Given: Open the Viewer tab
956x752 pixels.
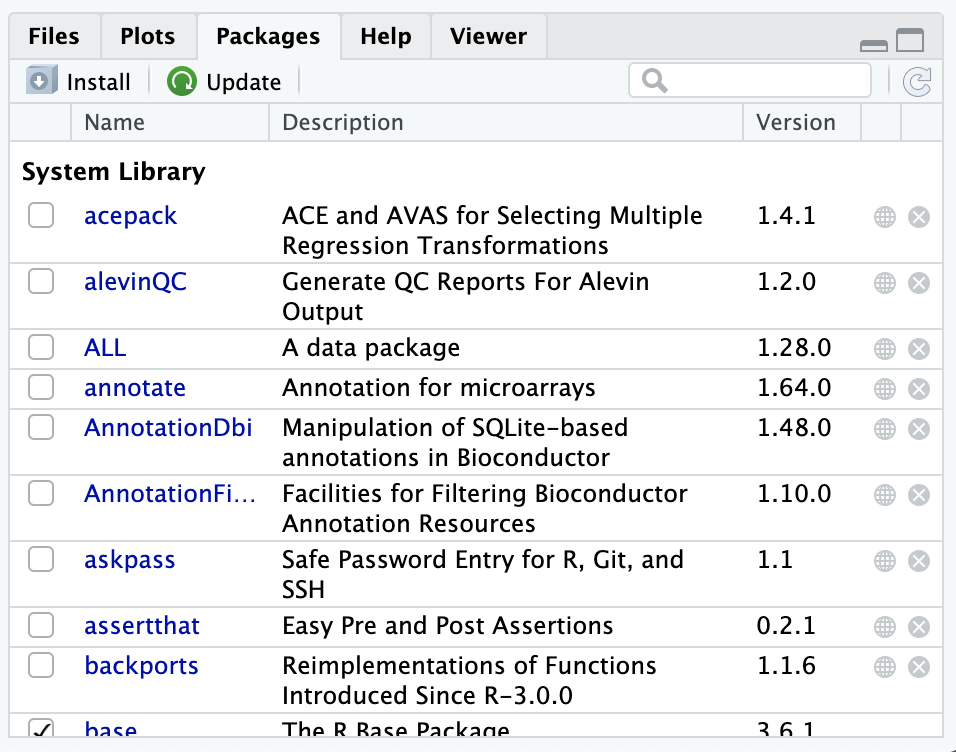Looking at the screenshot, I should [487, 36].
